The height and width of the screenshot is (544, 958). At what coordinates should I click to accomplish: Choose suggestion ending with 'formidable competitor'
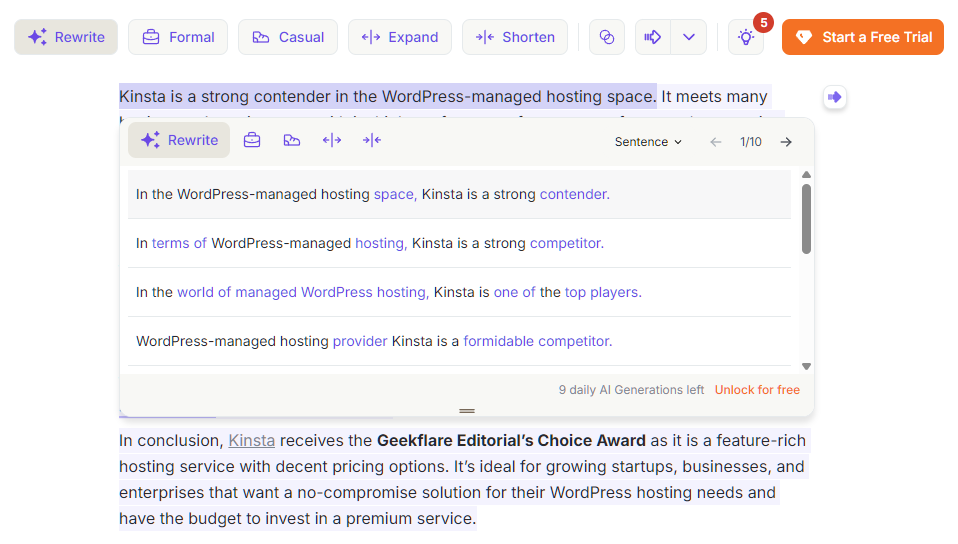(374, 341)
